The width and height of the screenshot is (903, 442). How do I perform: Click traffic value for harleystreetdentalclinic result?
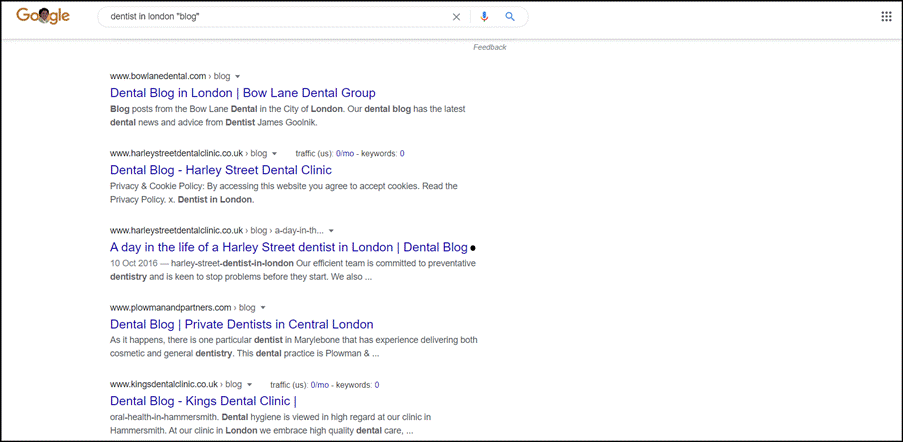(x=345, y=154)
